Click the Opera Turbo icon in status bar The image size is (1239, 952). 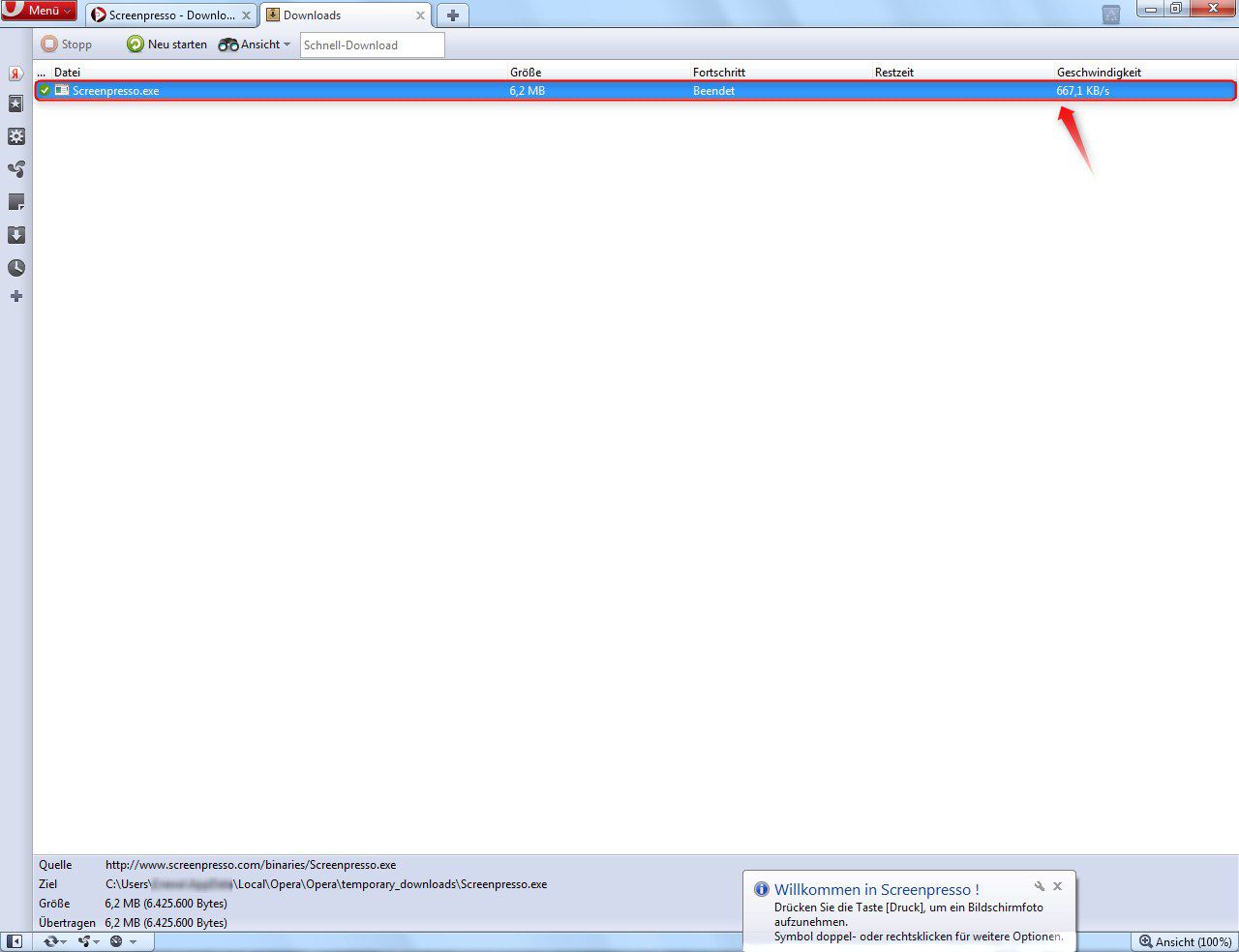[x=115, y=940]
